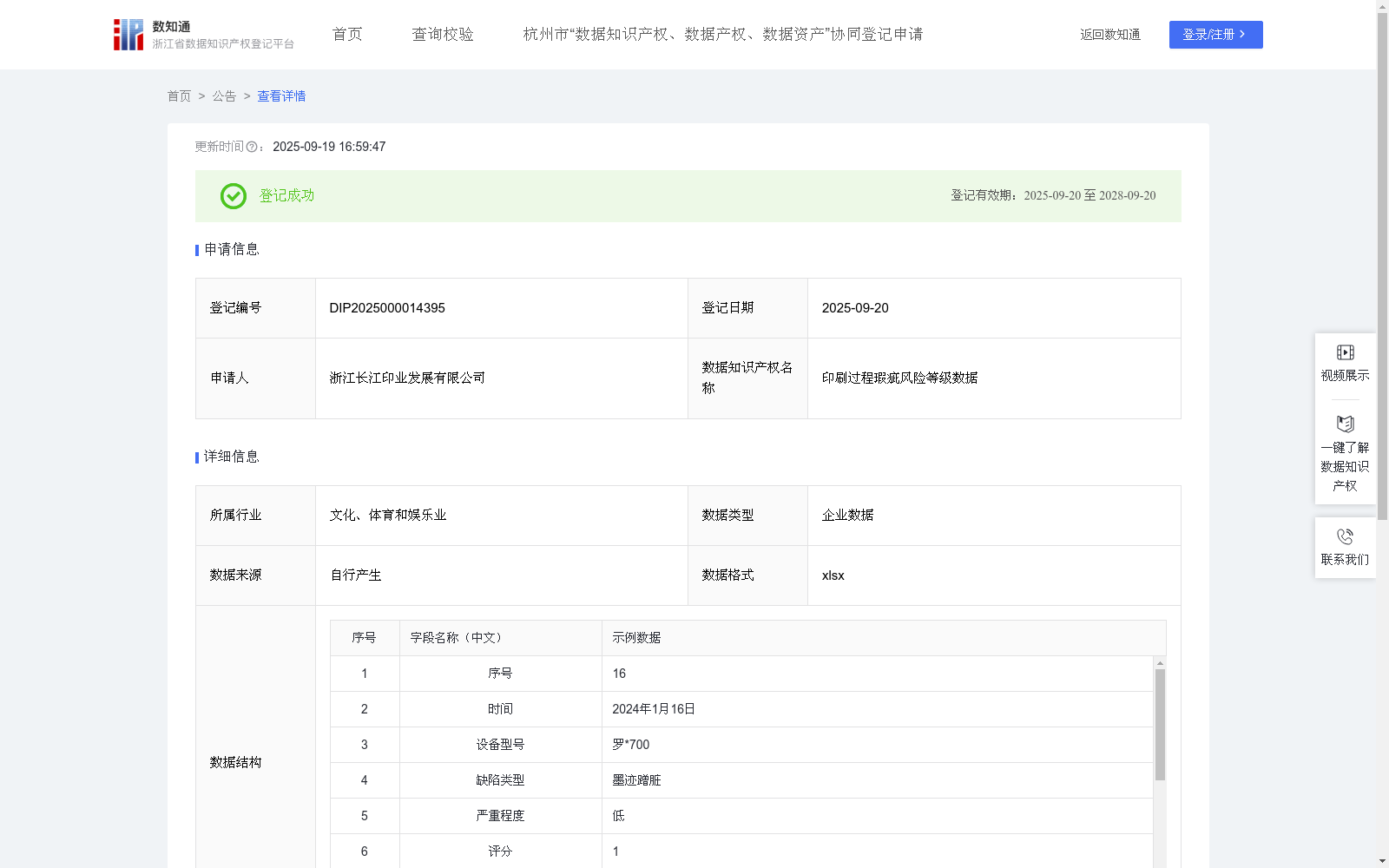The image size is (1389, 868).
Task: Click update time 2025-09-19 16:59:47
Action: [x=329, y=147]
